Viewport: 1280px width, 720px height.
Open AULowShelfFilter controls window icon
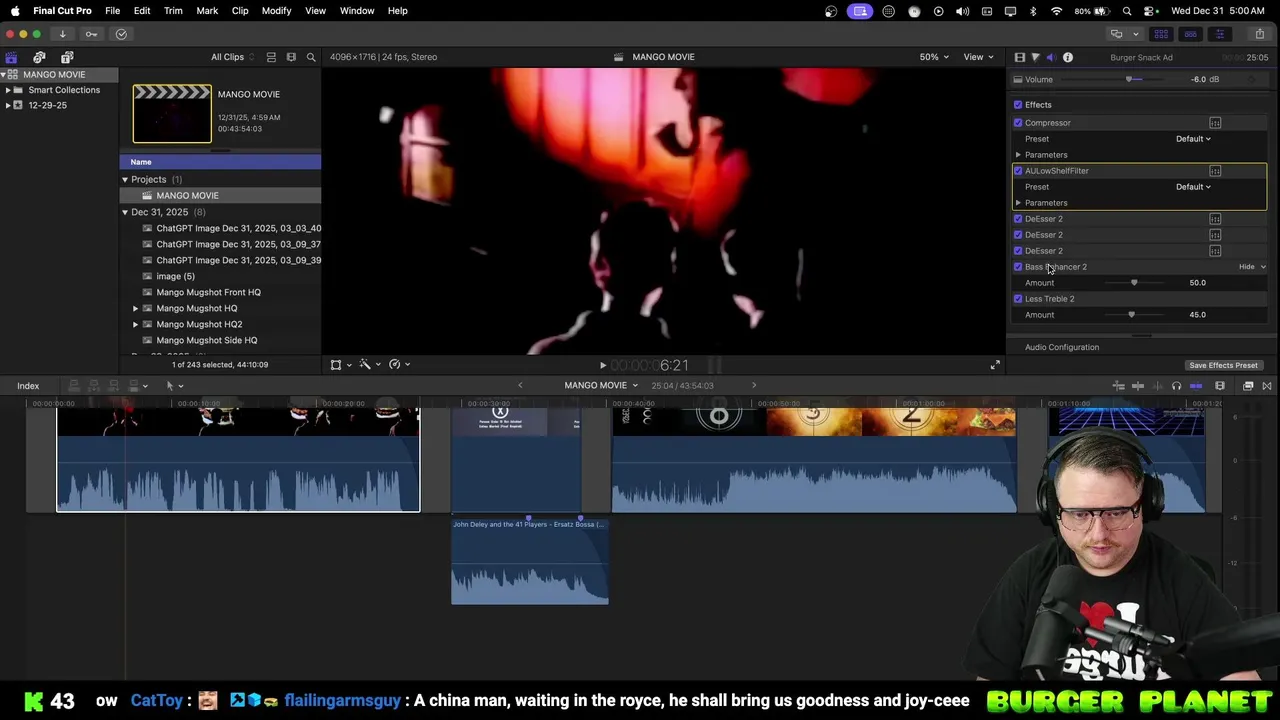point(1215,171)
